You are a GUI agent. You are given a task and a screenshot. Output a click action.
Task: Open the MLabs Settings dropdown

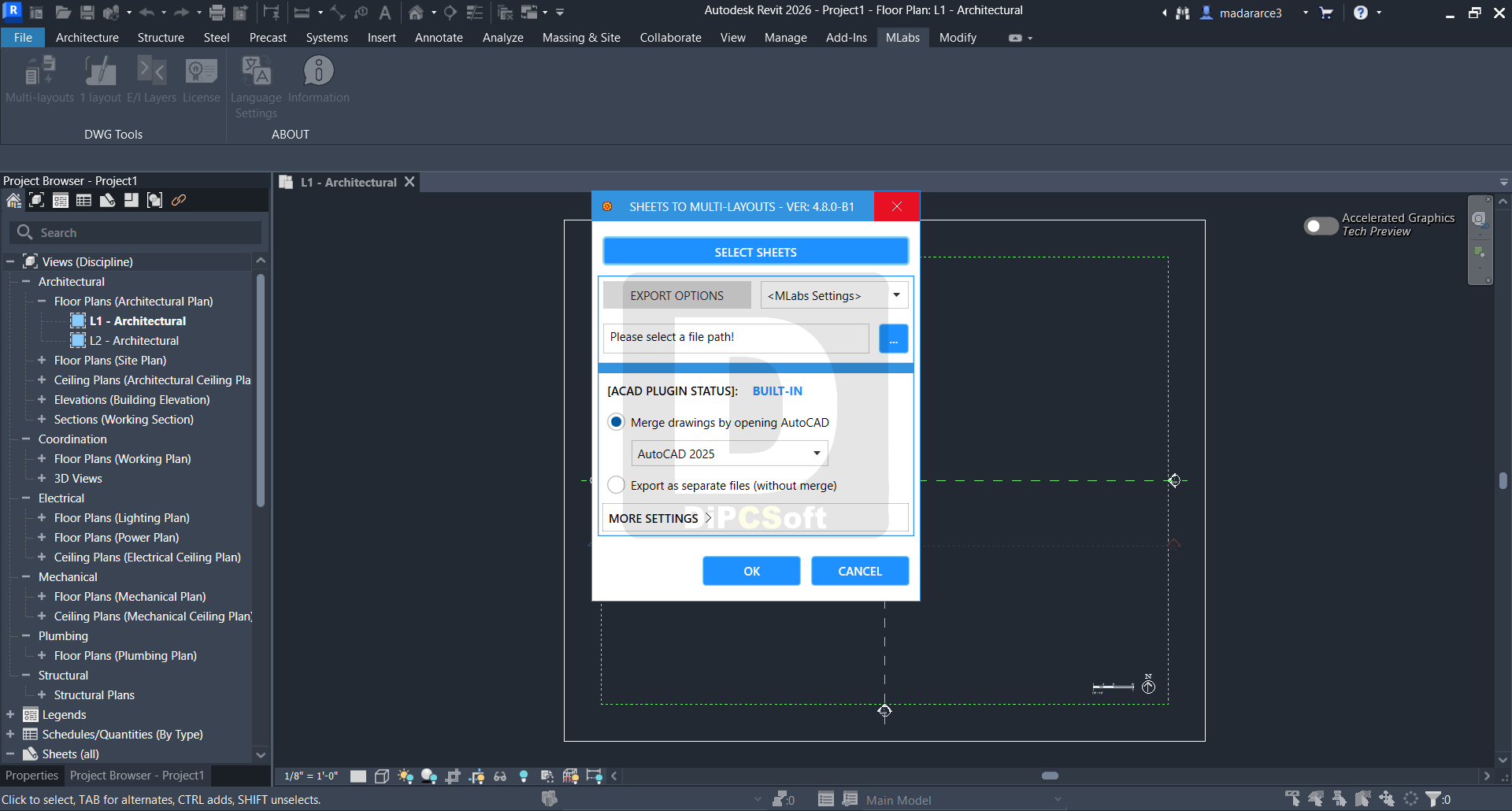coord(835,295)
